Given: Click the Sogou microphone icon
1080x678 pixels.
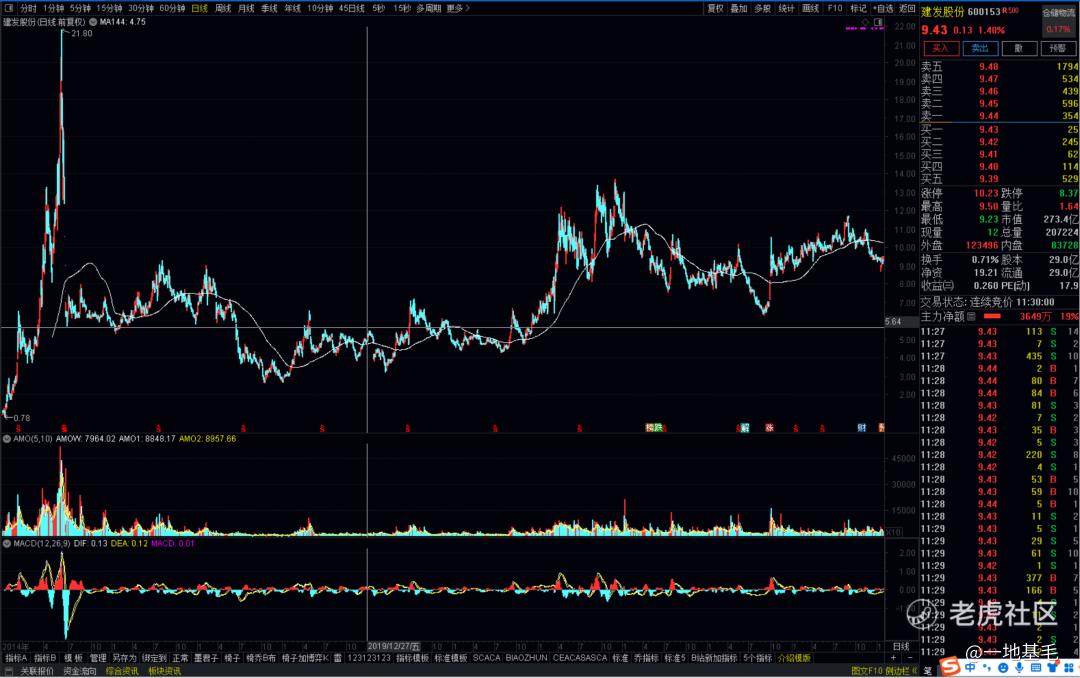Looking at the screenshot, I should pos(1019,668).
